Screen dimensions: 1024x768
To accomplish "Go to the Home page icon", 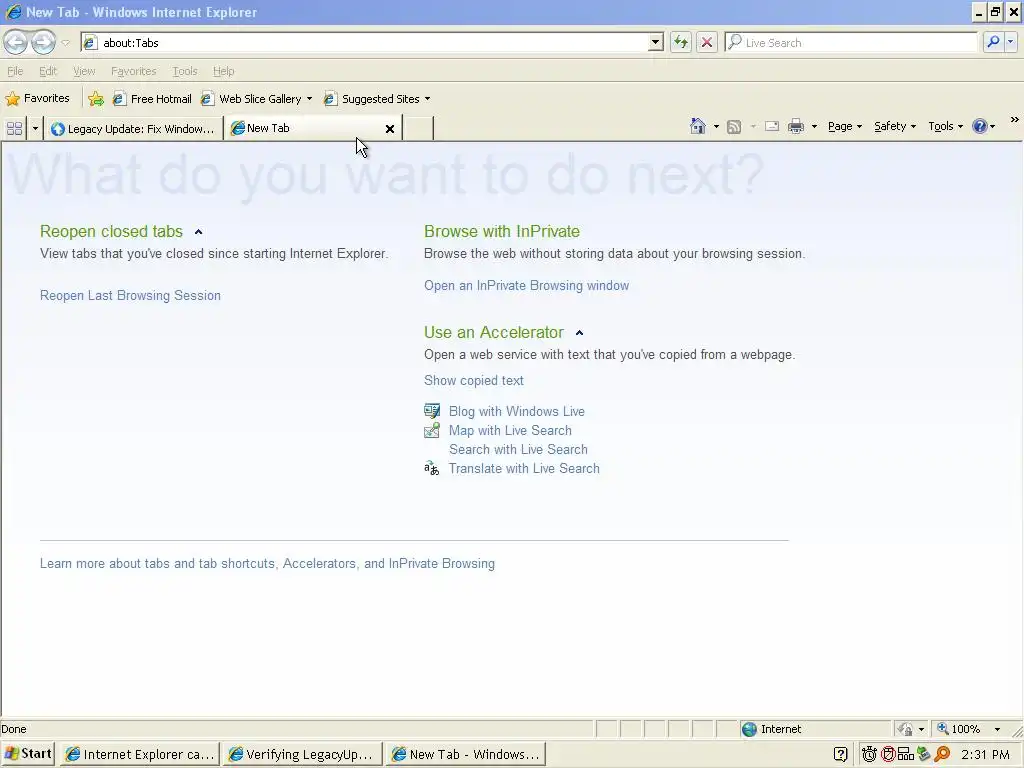I will pyautogui.click(x=697, y=126).
